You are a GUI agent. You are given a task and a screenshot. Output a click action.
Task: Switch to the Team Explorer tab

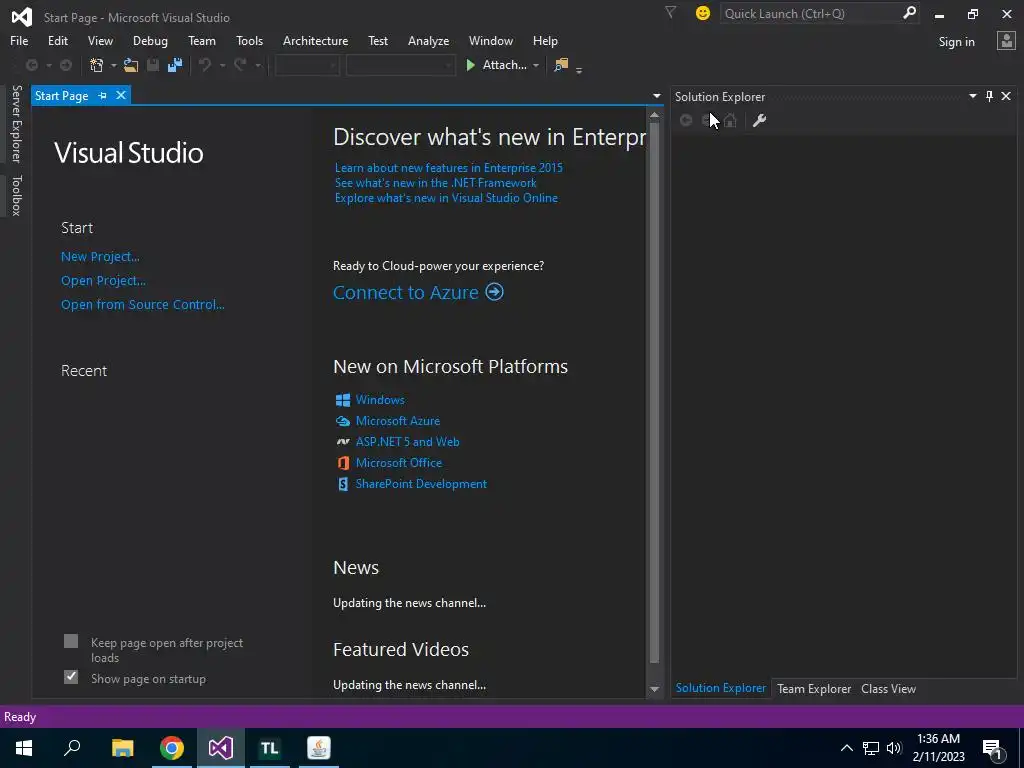[814, 688]
